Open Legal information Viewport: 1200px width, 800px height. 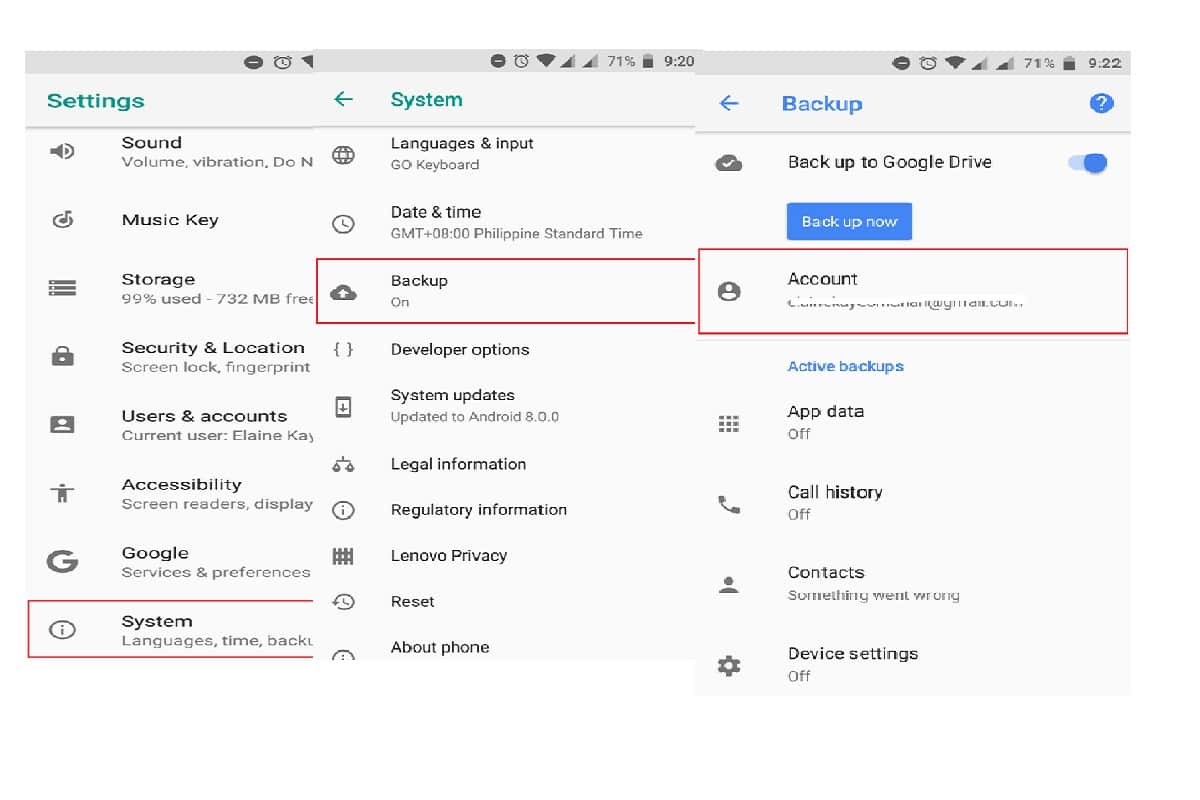[x=505, y=464]
